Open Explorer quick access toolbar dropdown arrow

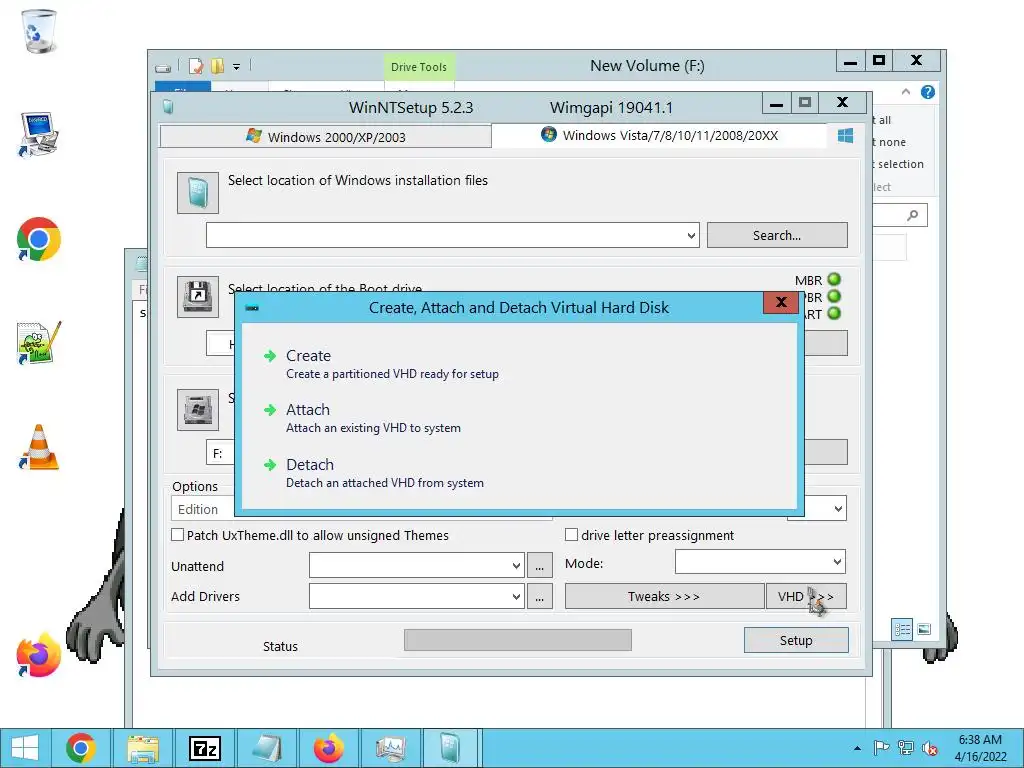pyautogui.click(x=236, y=67)
